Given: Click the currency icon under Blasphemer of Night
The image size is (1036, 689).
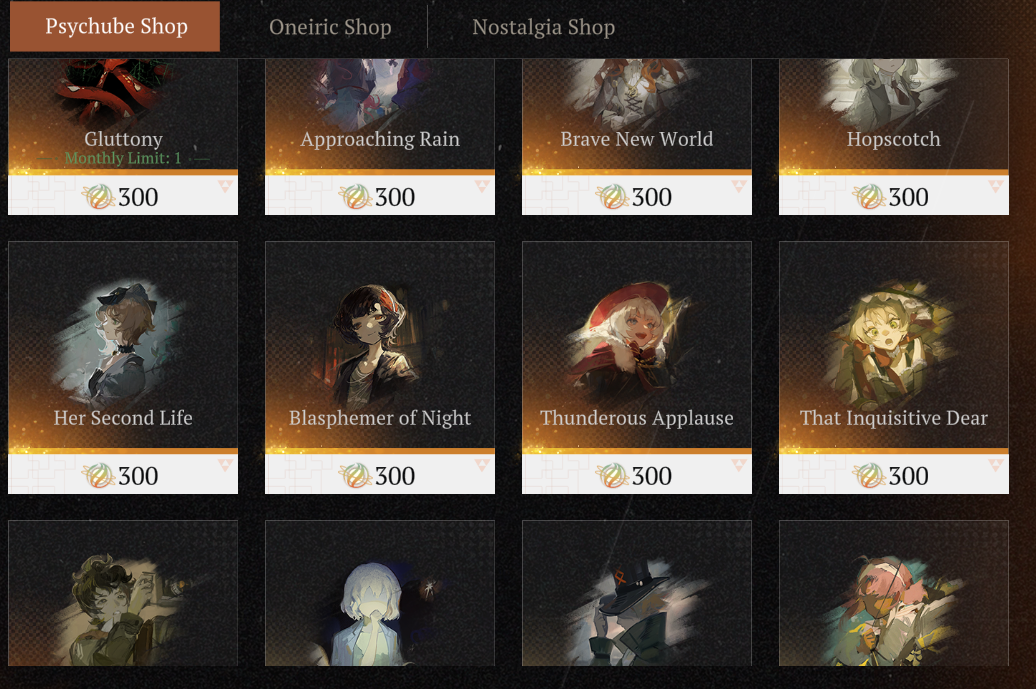Looking at the screenshot, I should 355,476.
